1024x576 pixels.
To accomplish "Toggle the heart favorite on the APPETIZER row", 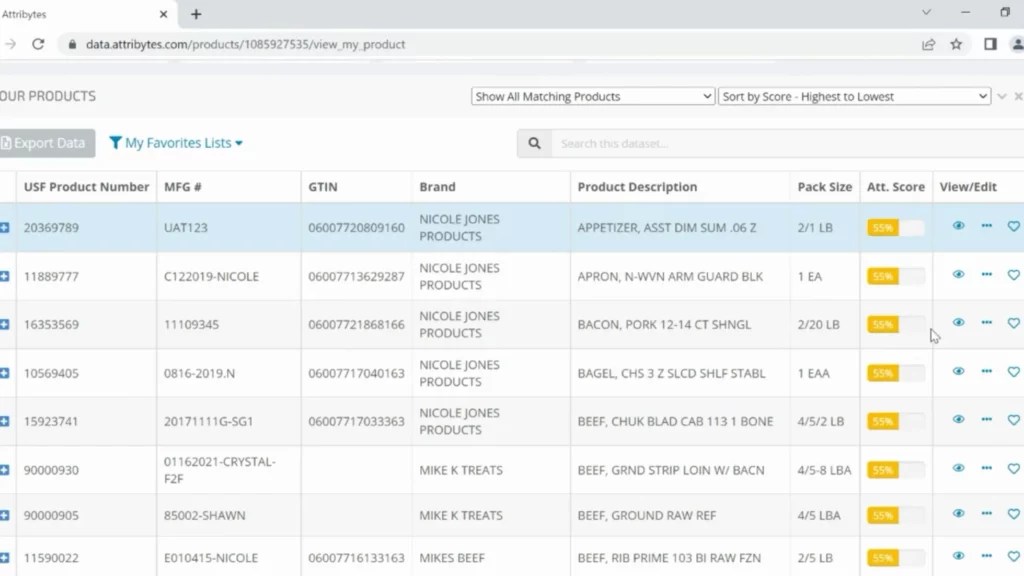I will click(1013, 227).
